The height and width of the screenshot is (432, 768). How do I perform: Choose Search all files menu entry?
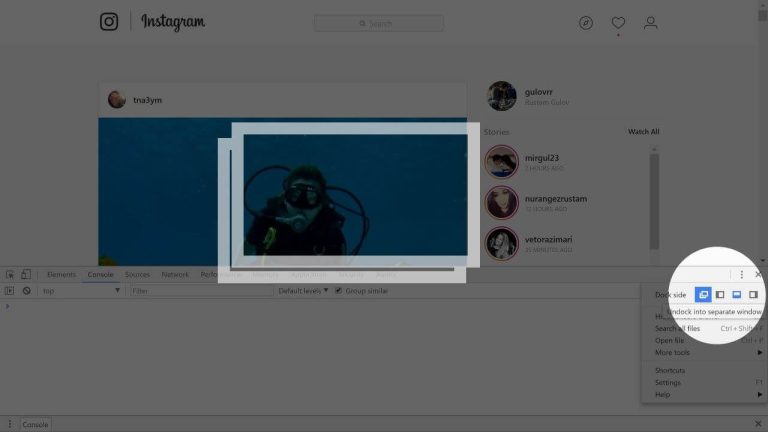tap(703, 329)
